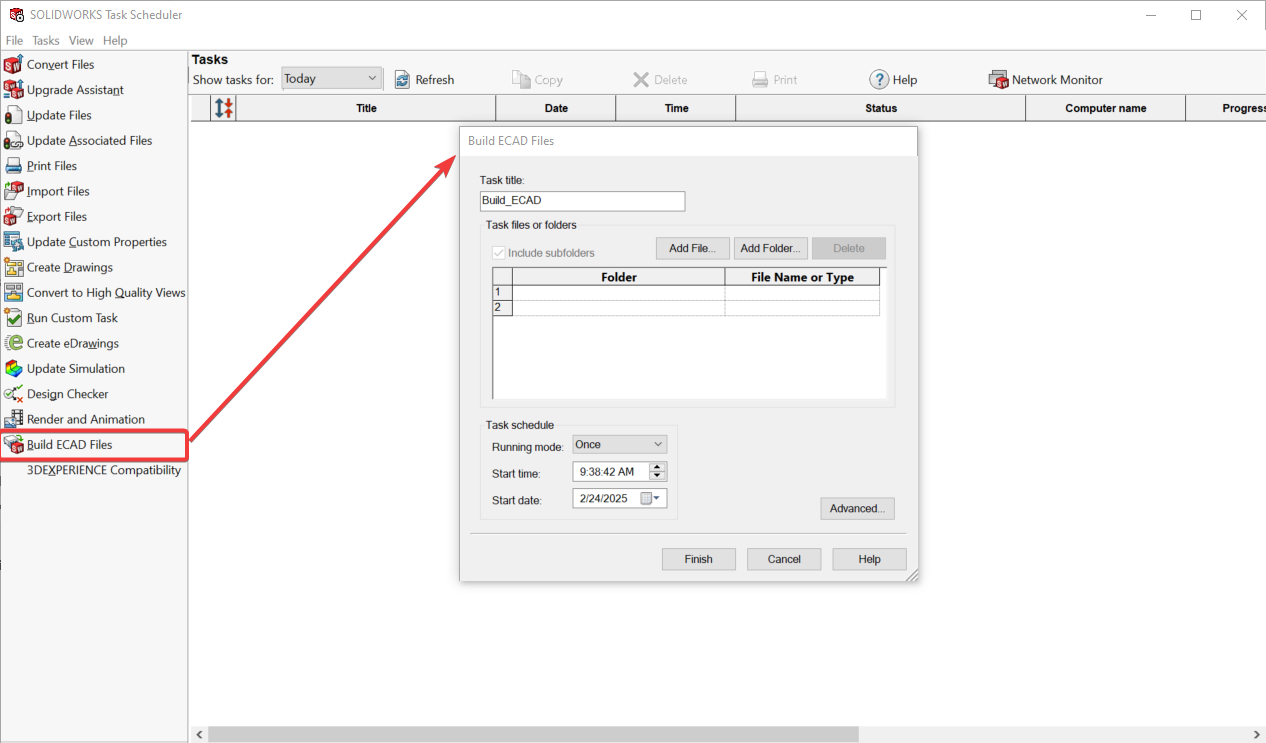Select row 1 Folder cell

619,292
